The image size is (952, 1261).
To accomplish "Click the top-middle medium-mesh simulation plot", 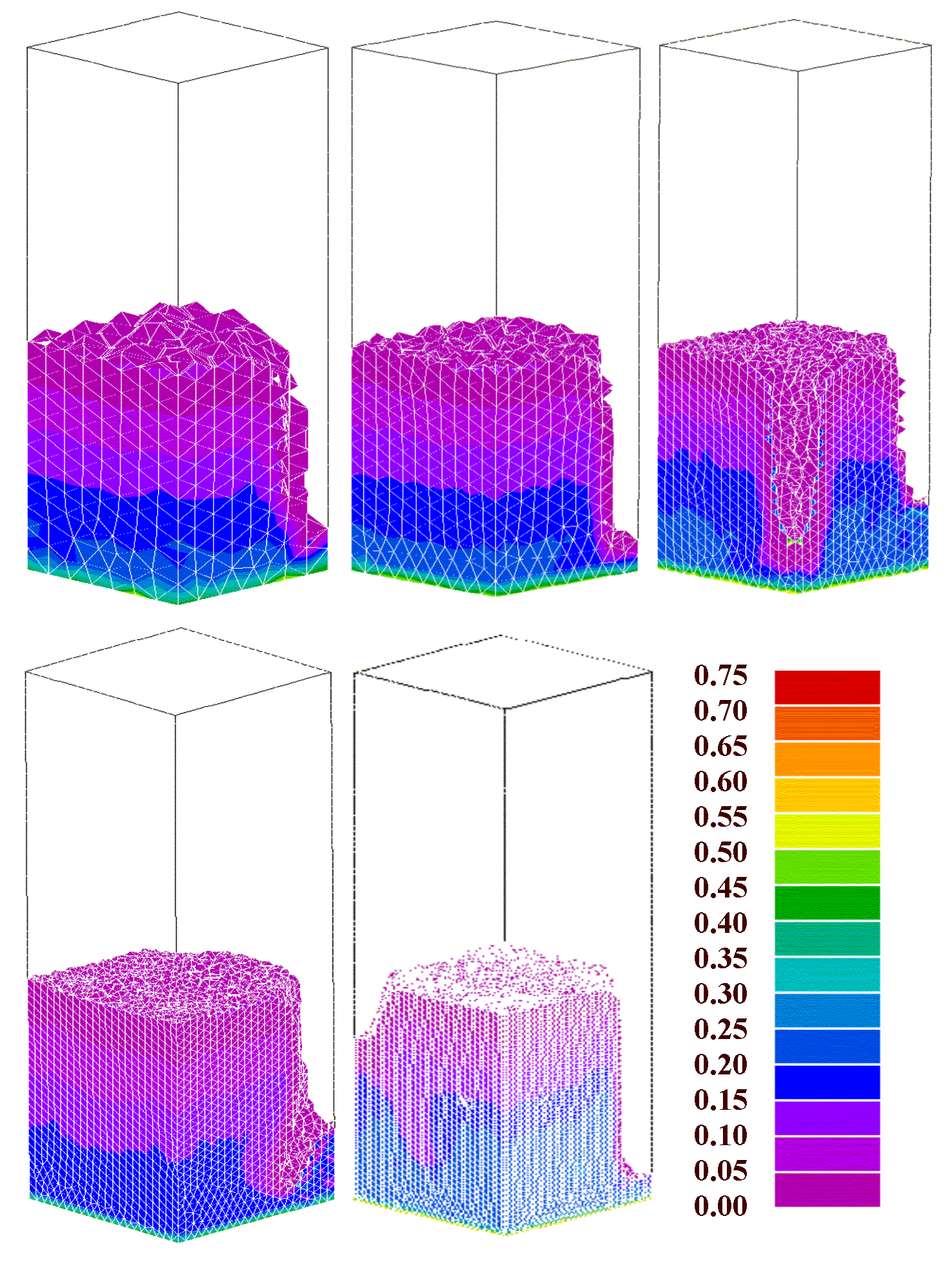I will tap(495, 309).
